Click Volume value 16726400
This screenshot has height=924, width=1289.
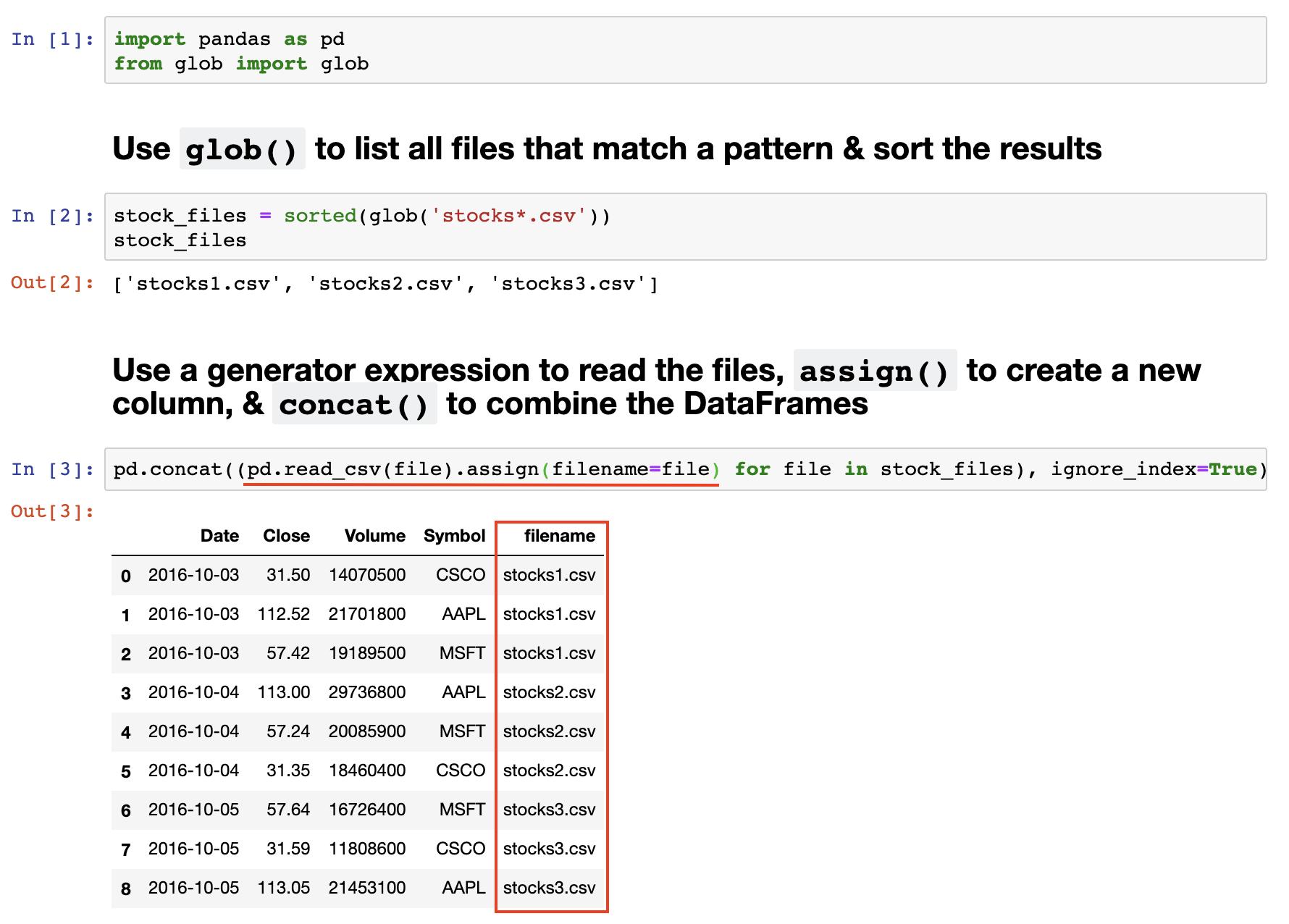(x=367, y=810)
